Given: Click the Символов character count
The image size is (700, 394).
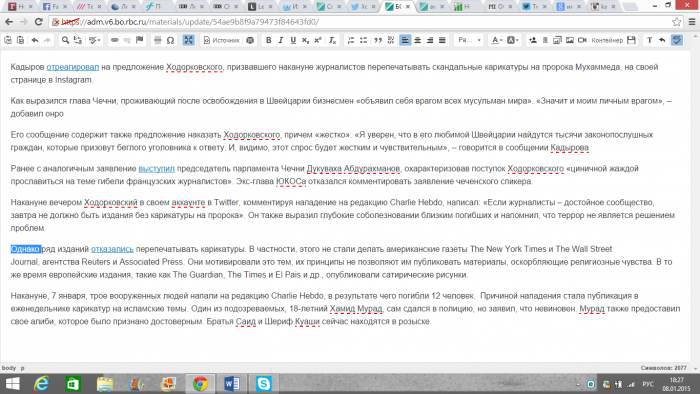Looking at the screenshot, I should click(663, 368).
